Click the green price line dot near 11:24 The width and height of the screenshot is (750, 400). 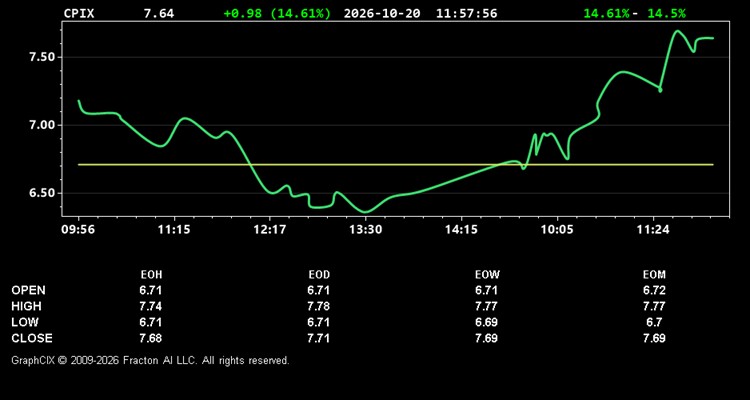pyautogui.click(x=660, y=90)
